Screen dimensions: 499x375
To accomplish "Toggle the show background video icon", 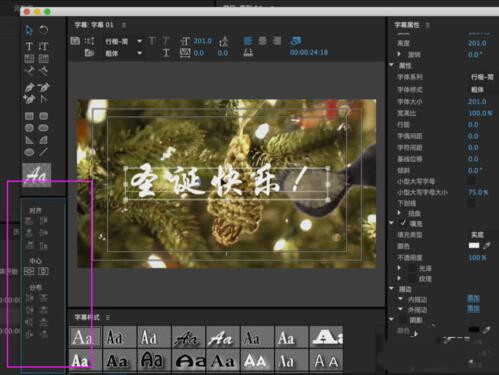I will coord(296,41).
